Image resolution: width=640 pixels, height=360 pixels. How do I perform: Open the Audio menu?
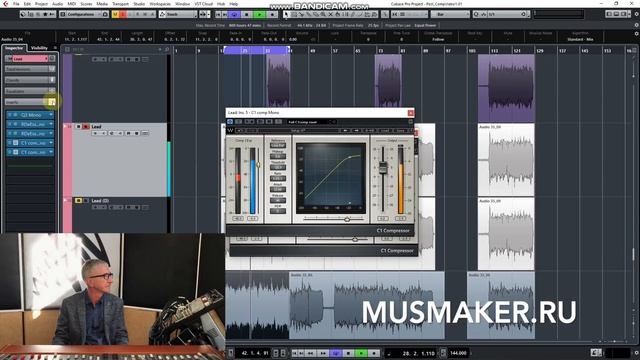(58, 4)
